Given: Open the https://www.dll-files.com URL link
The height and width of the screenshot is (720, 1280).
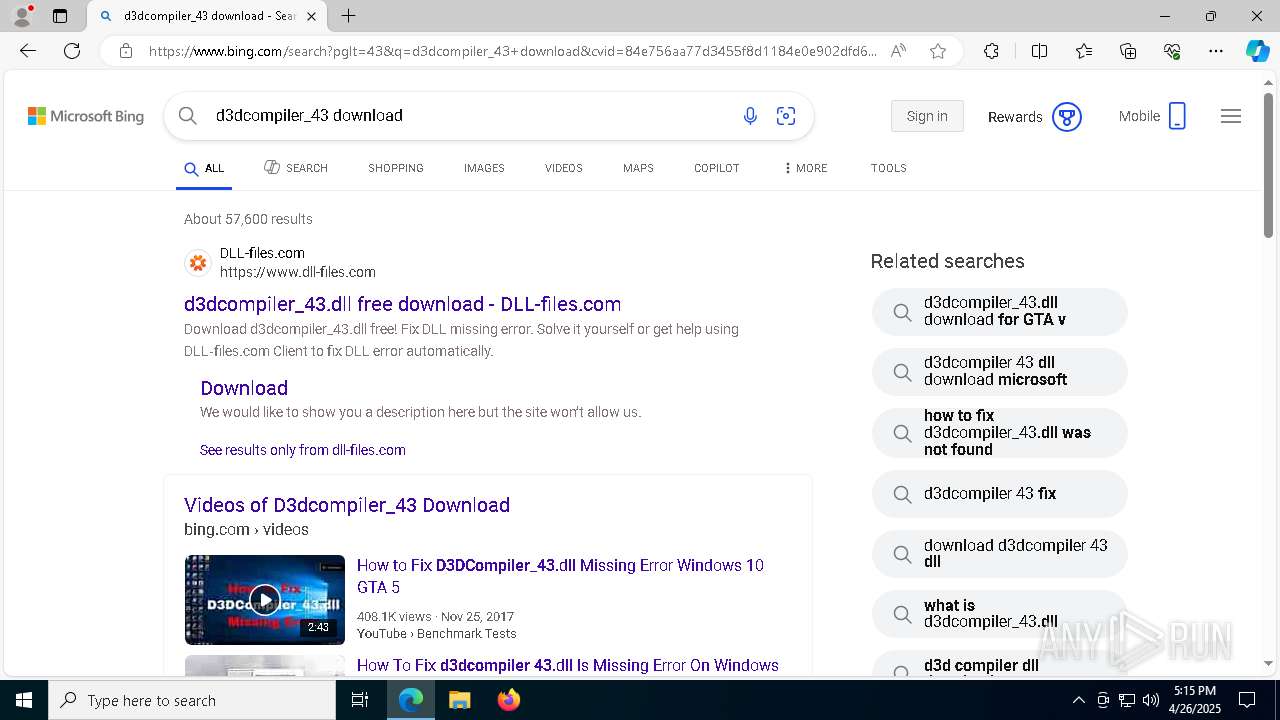Looking at the screenshot, I should coord(298,272).
